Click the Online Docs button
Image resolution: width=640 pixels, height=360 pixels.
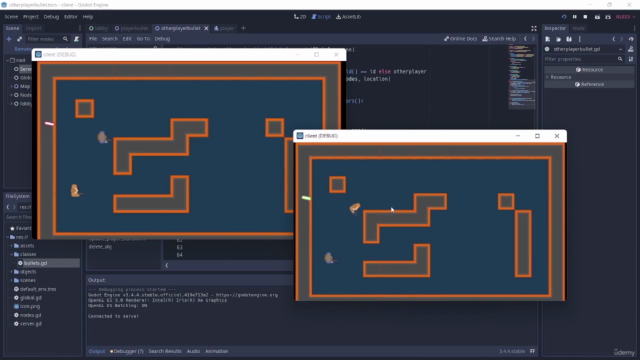click(460, 39)
